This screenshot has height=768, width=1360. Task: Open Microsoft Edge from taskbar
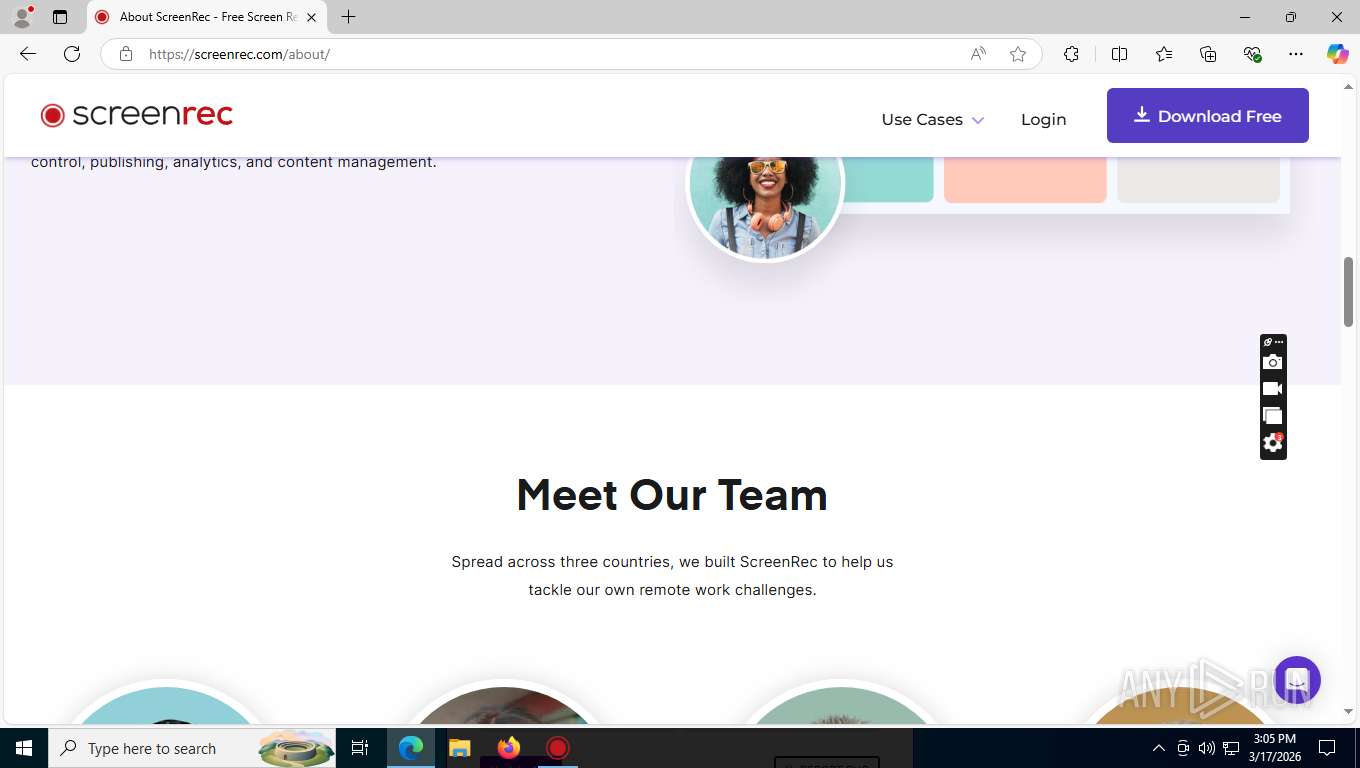click(x=411, y=748)
